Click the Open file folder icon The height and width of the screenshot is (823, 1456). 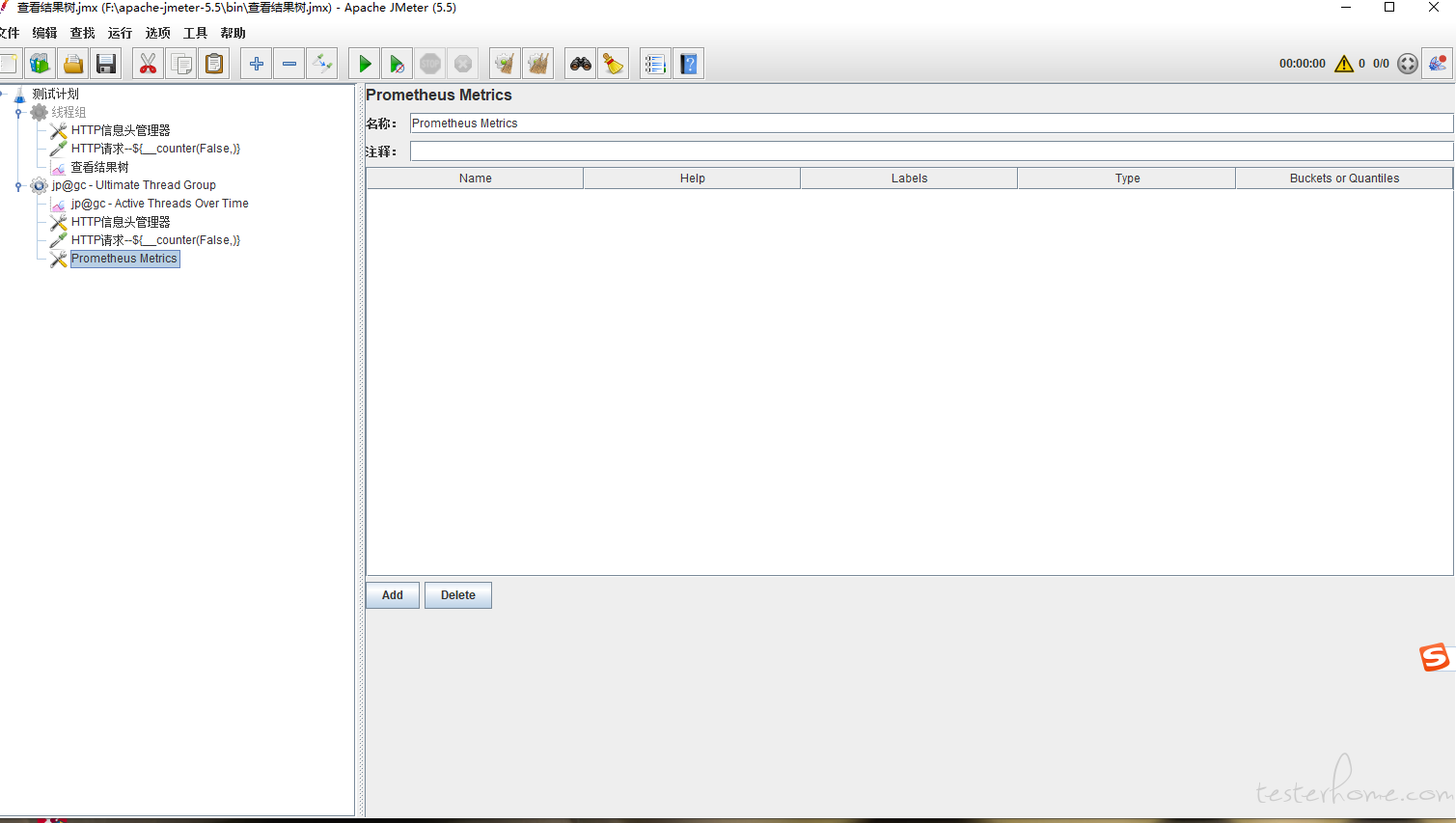click(73, 64)
